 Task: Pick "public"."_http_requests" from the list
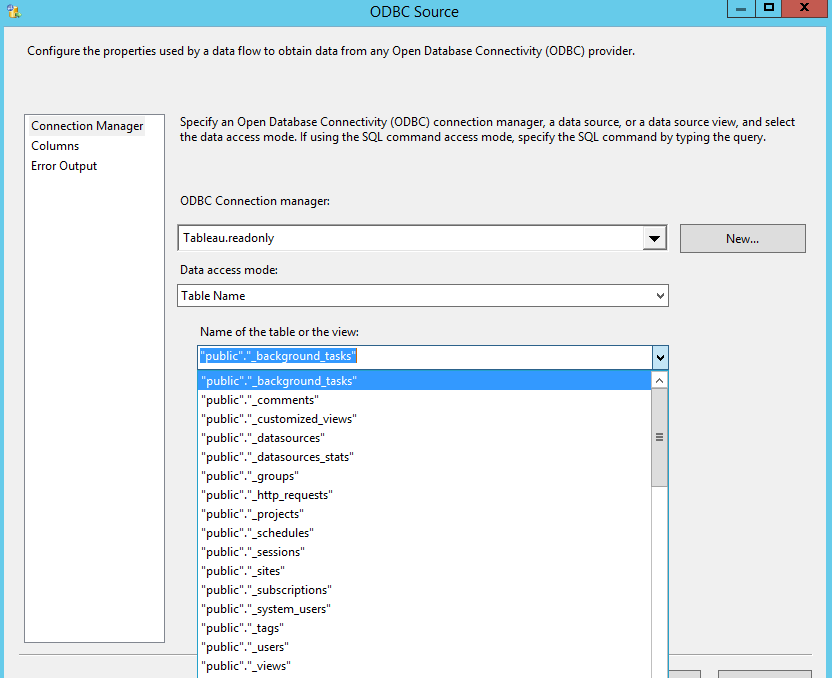(x=424, y=495)
